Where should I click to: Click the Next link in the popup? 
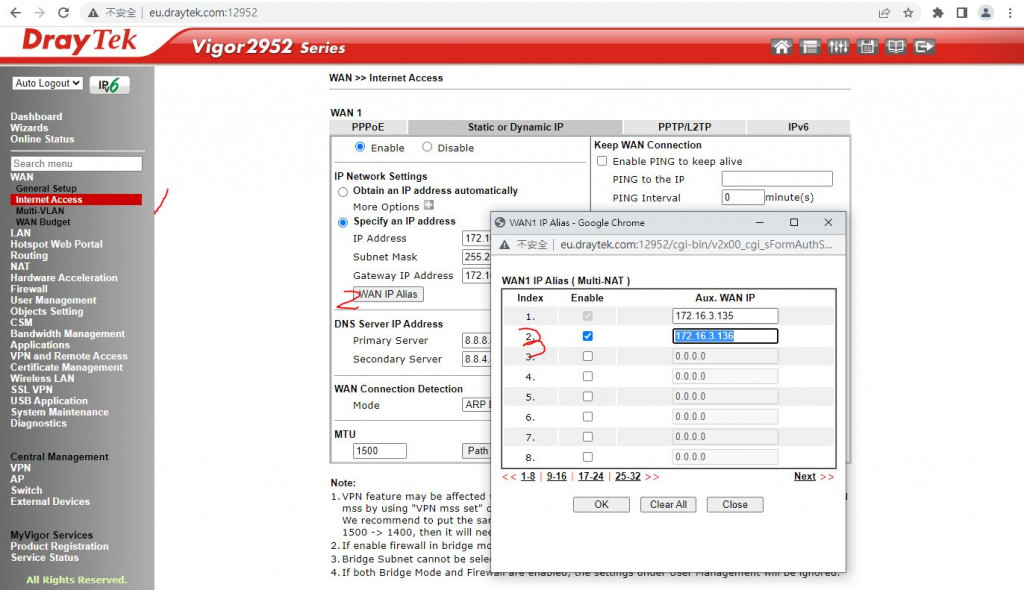805,476
